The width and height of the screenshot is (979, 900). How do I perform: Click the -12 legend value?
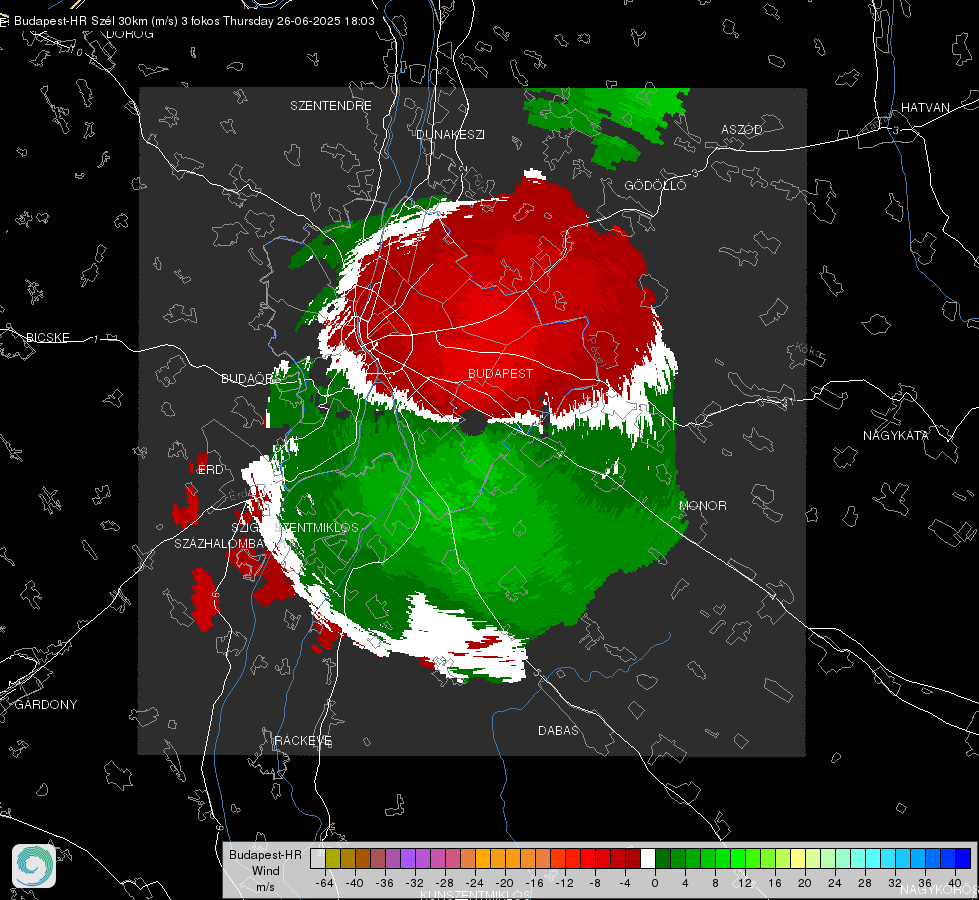click(564, 883)
